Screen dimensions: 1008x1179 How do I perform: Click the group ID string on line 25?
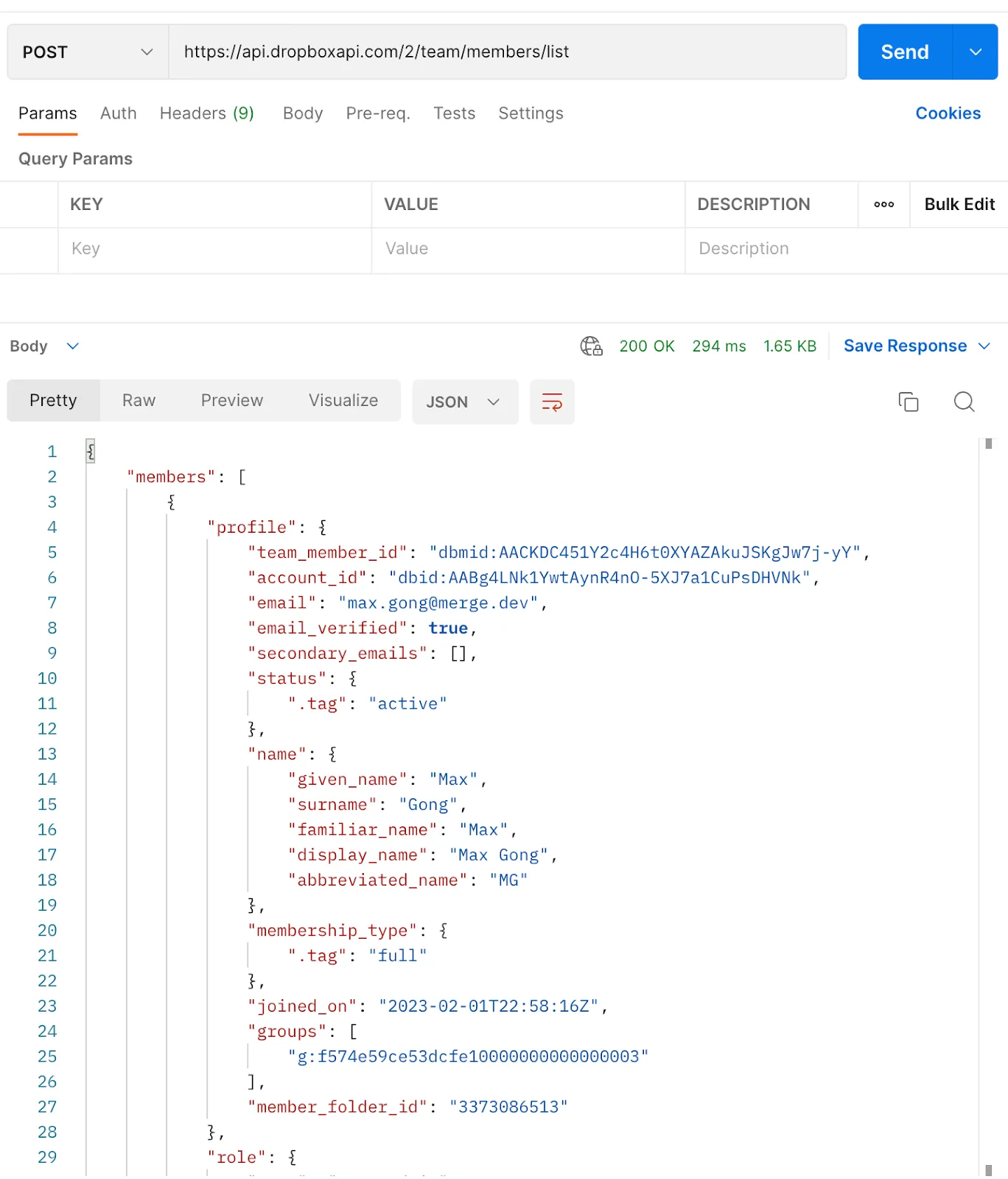(468, 1056)
